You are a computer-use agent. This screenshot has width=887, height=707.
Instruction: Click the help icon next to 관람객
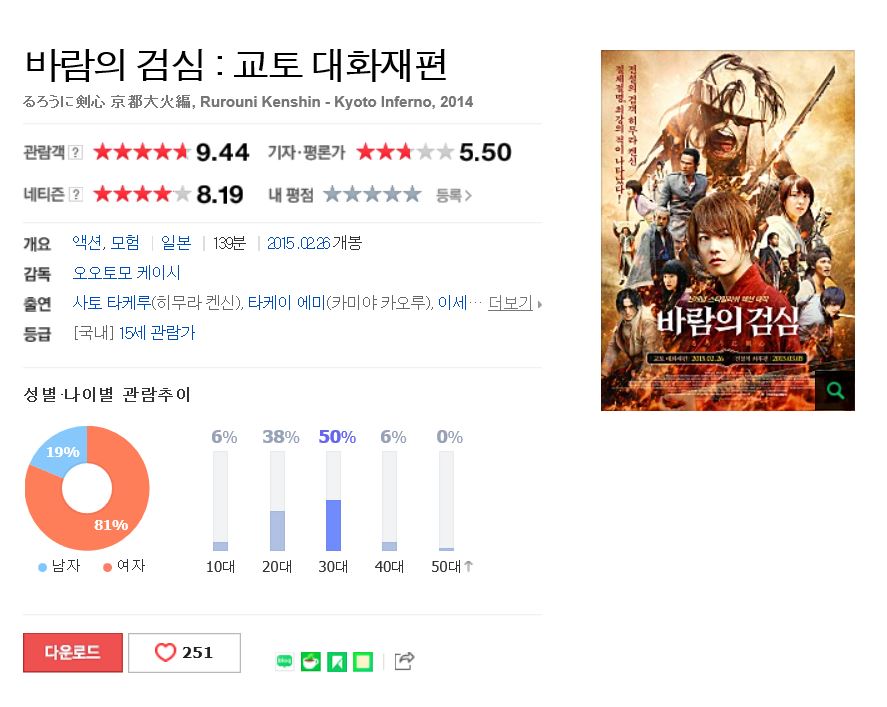75,152
